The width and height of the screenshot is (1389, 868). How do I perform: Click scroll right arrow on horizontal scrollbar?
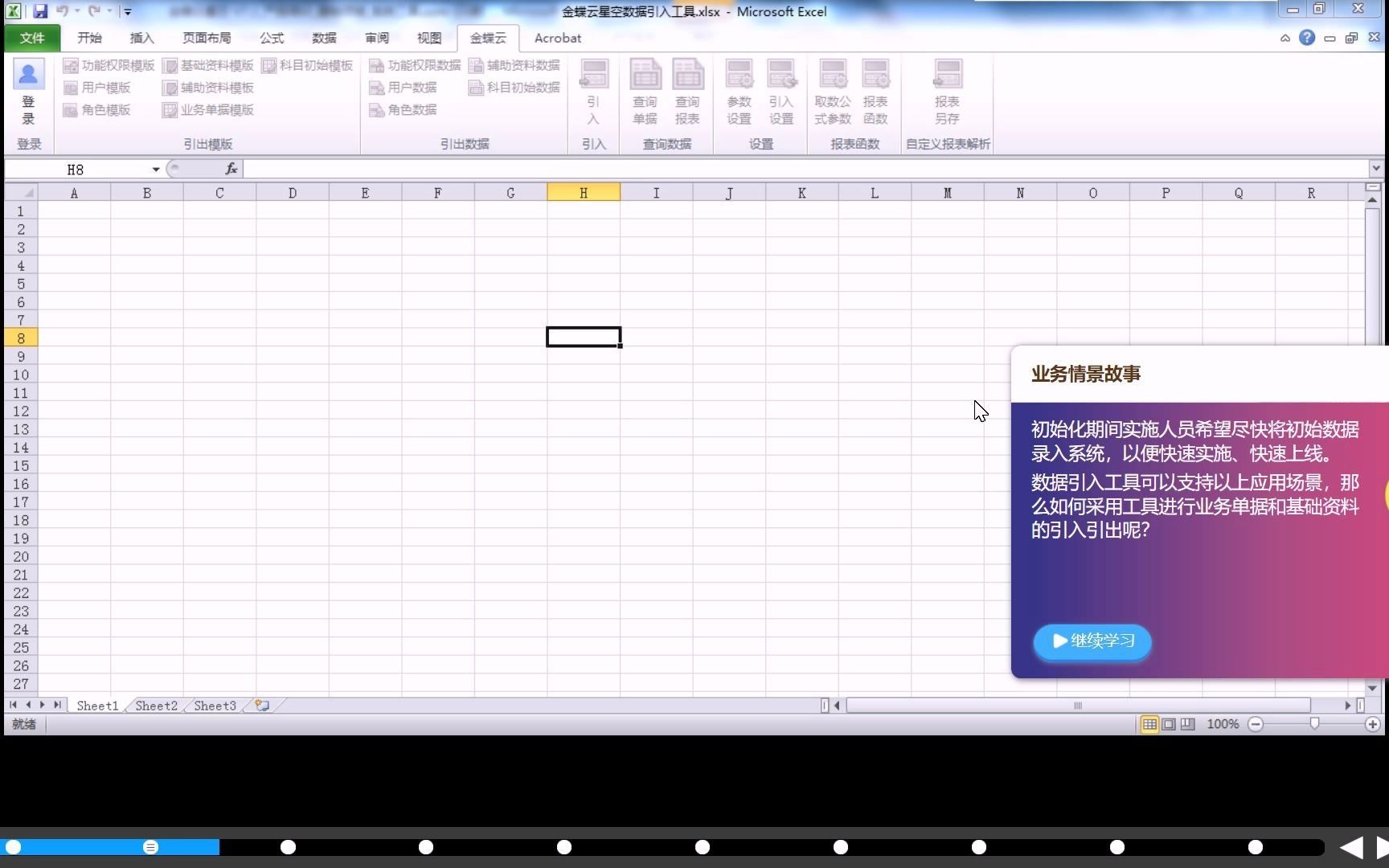pos(1348,706)
